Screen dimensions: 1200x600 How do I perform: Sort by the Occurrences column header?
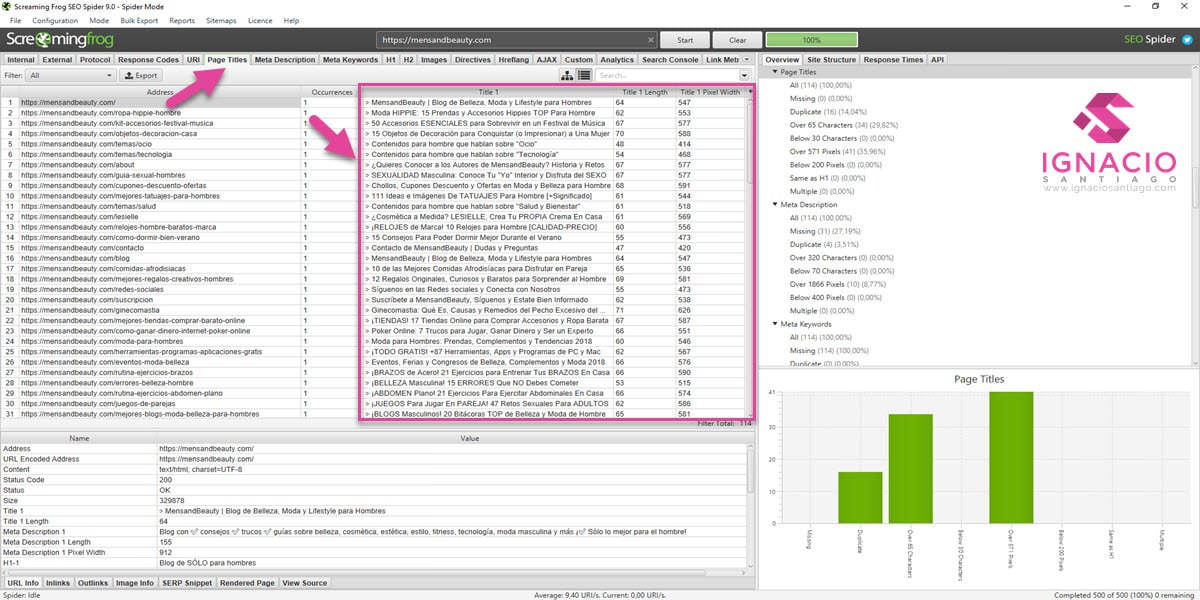click(332, 91)
